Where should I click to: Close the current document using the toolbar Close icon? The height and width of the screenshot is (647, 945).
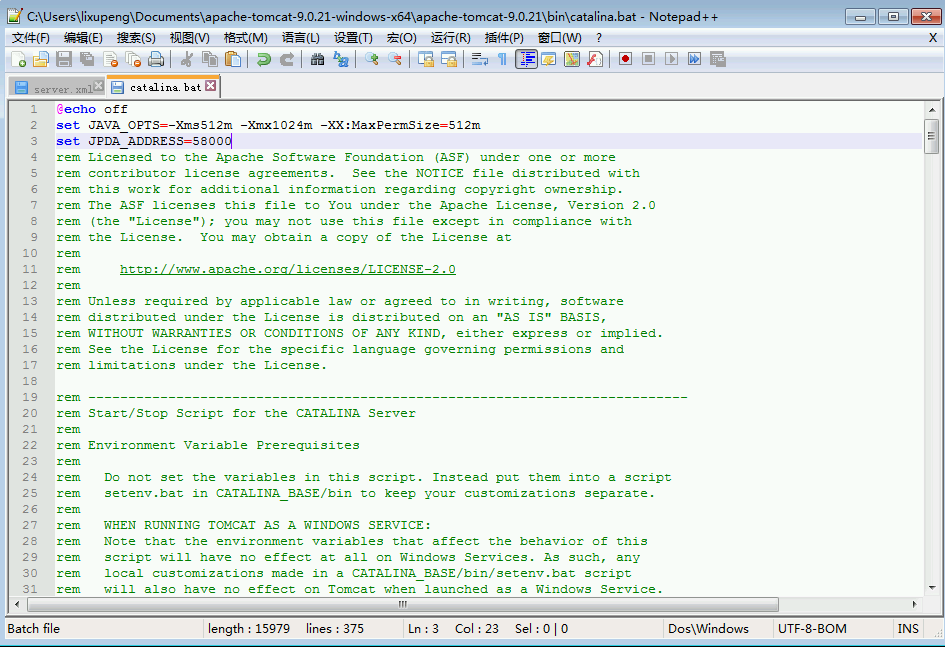pyautogui.click(x=110, y=59)
